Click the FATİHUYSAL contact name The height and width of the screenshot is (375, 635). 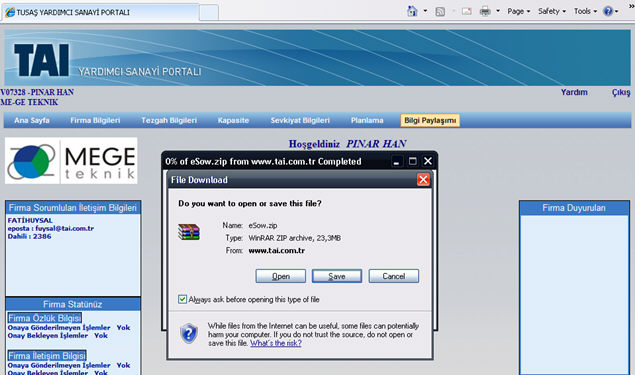pos(30,220)
